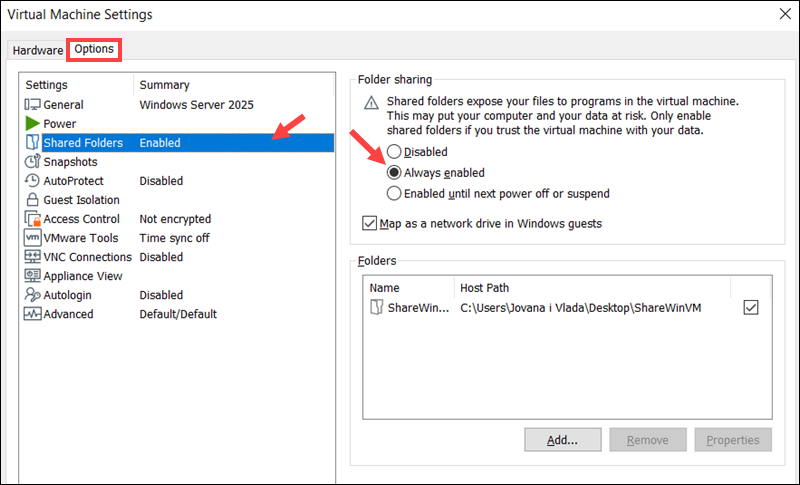Select the Disabled folder sharing option
800x485 pixels.
click(x=394, y=152)
